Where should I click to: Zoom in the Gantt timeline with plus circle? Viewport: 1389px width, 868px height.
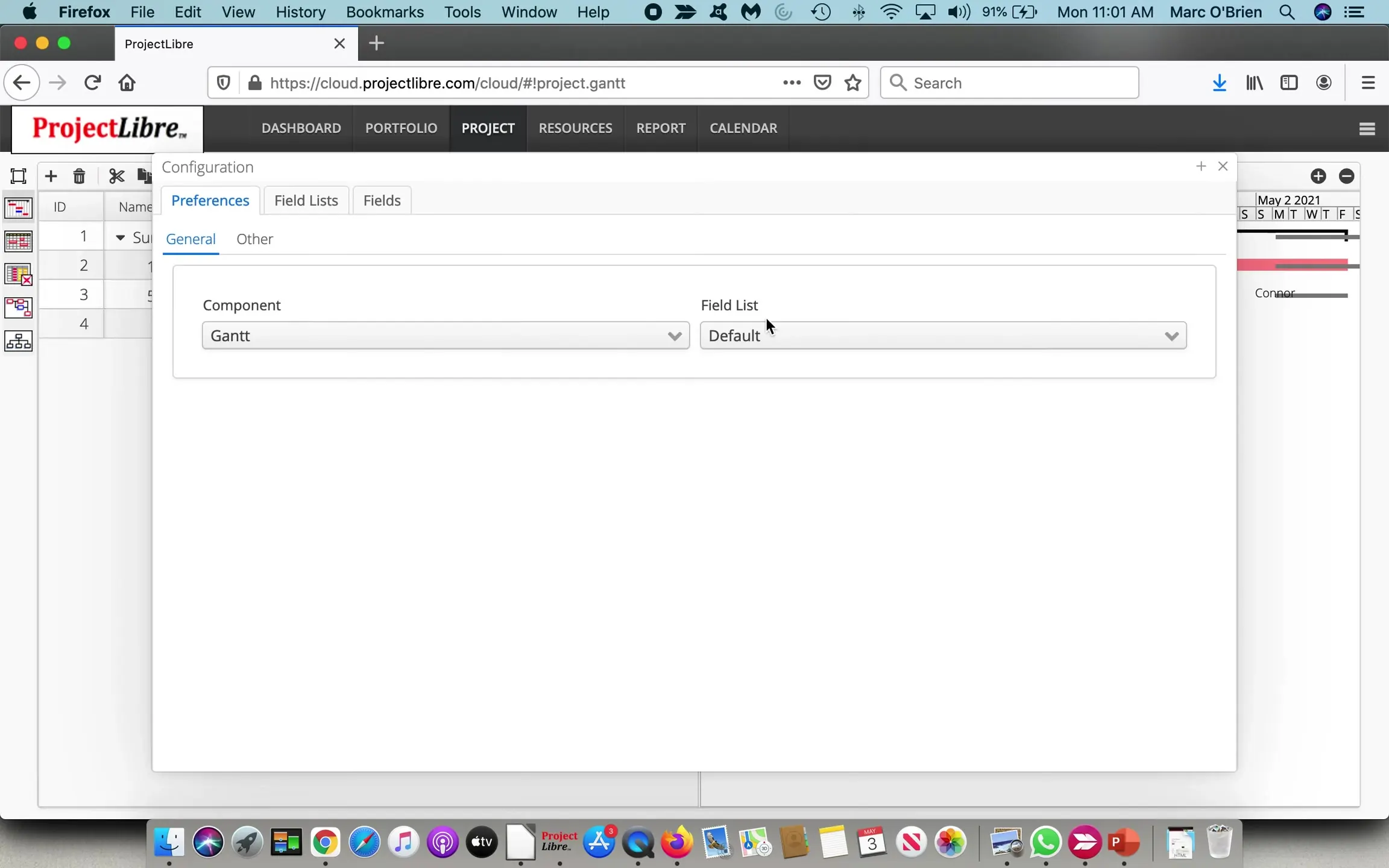[x=1318, y=176]
